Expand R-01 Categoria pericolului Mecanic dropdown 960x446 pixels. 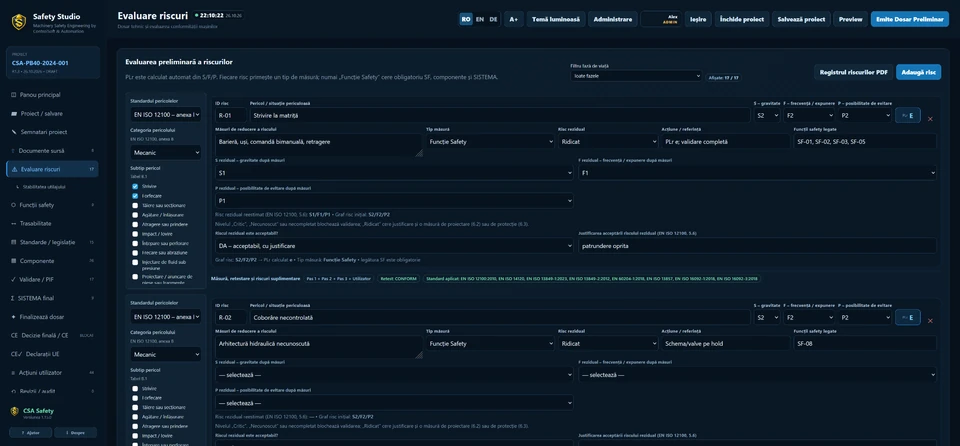tap(165, 152)
